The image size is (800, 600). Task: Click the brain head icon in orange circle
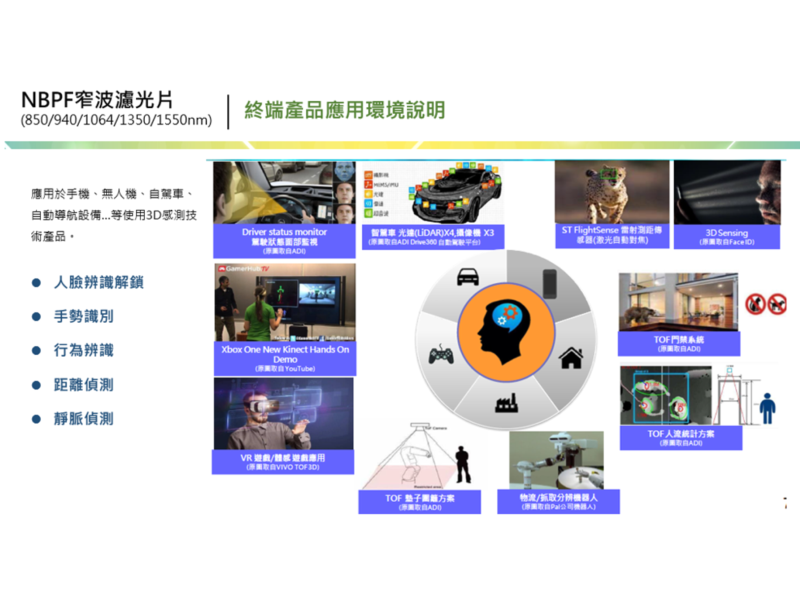pyautogui.click(x=506, y=329)
